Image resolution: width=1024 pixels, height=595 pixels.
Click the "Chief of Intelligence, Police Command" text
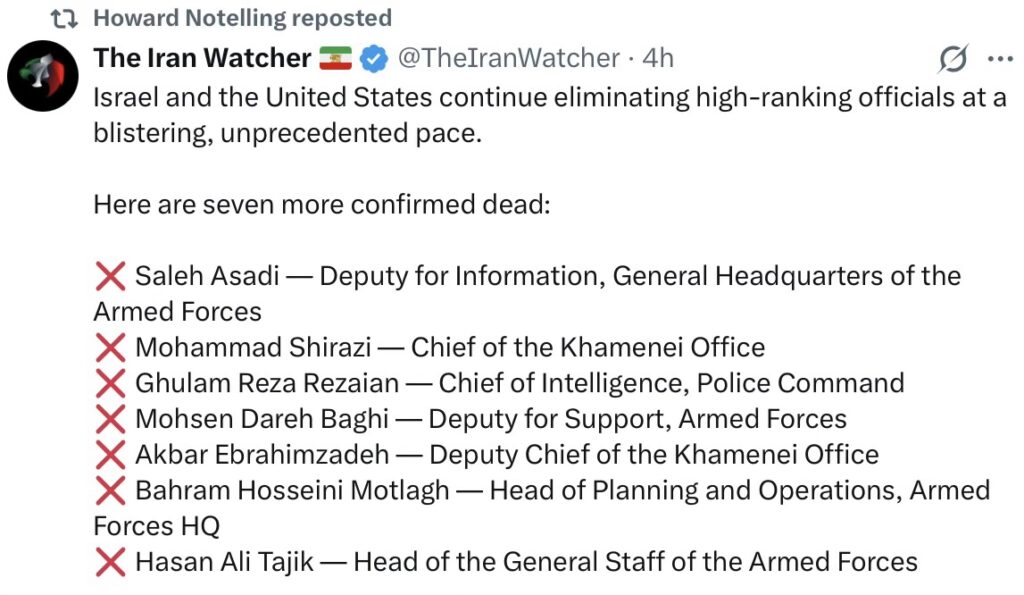[671, 383]
